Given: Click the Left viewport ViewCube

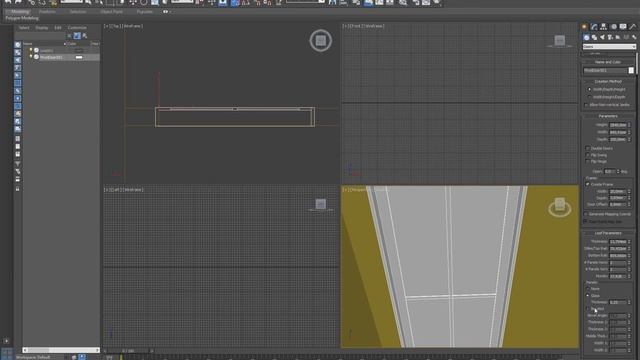Looking at the screenshot, I should point(320,204).
